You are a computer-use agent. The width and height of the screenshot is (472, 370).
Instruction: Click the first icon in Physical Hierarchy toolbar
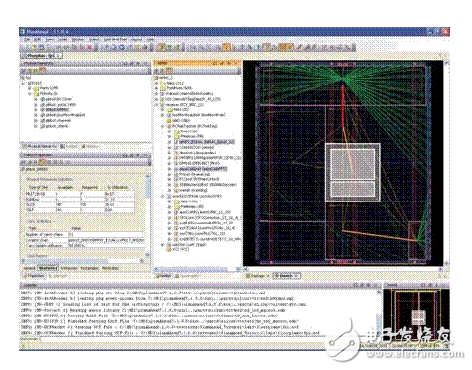tap(24, 71)
